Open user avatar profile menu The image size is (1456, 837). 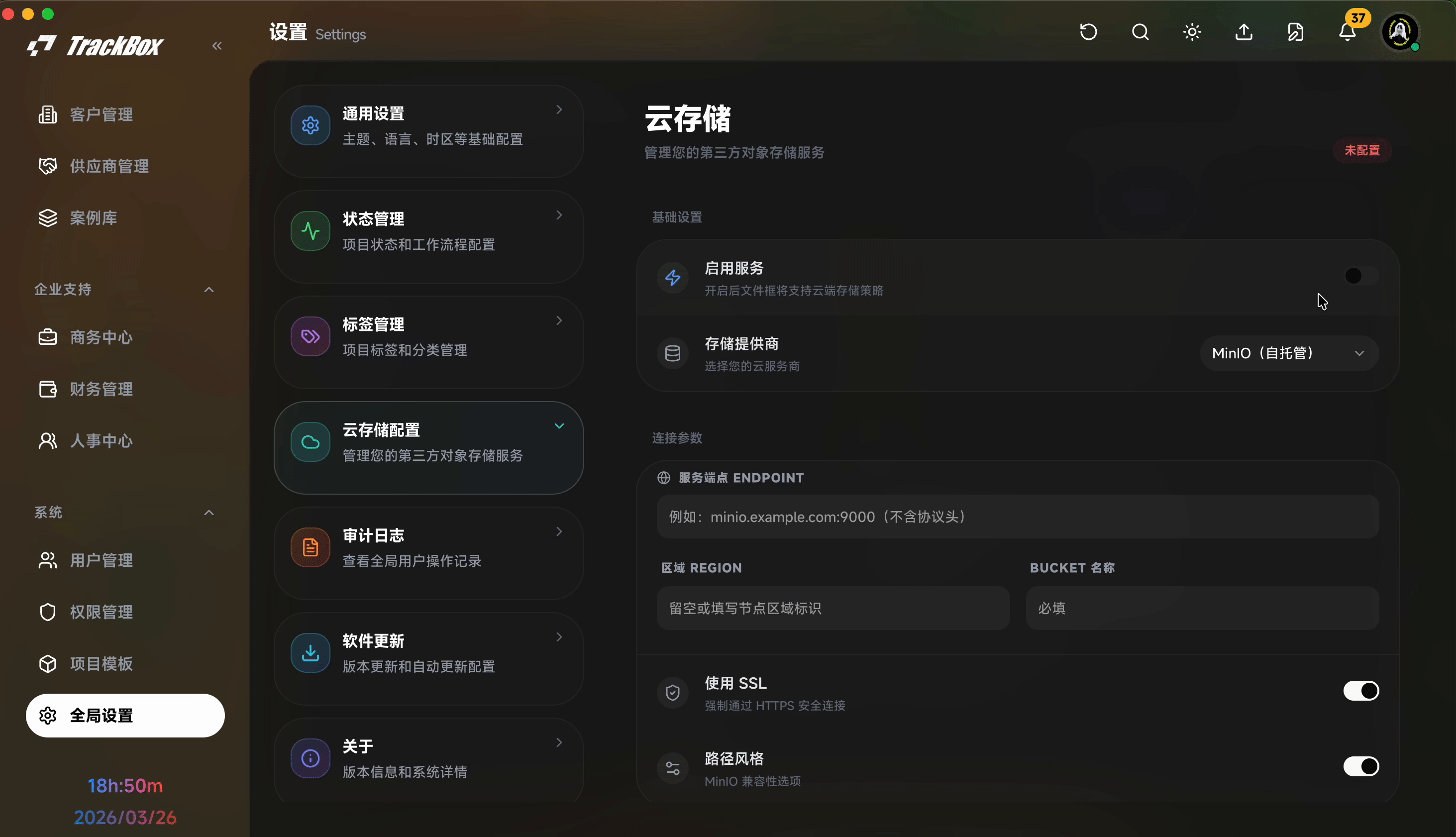(x=1400, y=32)
